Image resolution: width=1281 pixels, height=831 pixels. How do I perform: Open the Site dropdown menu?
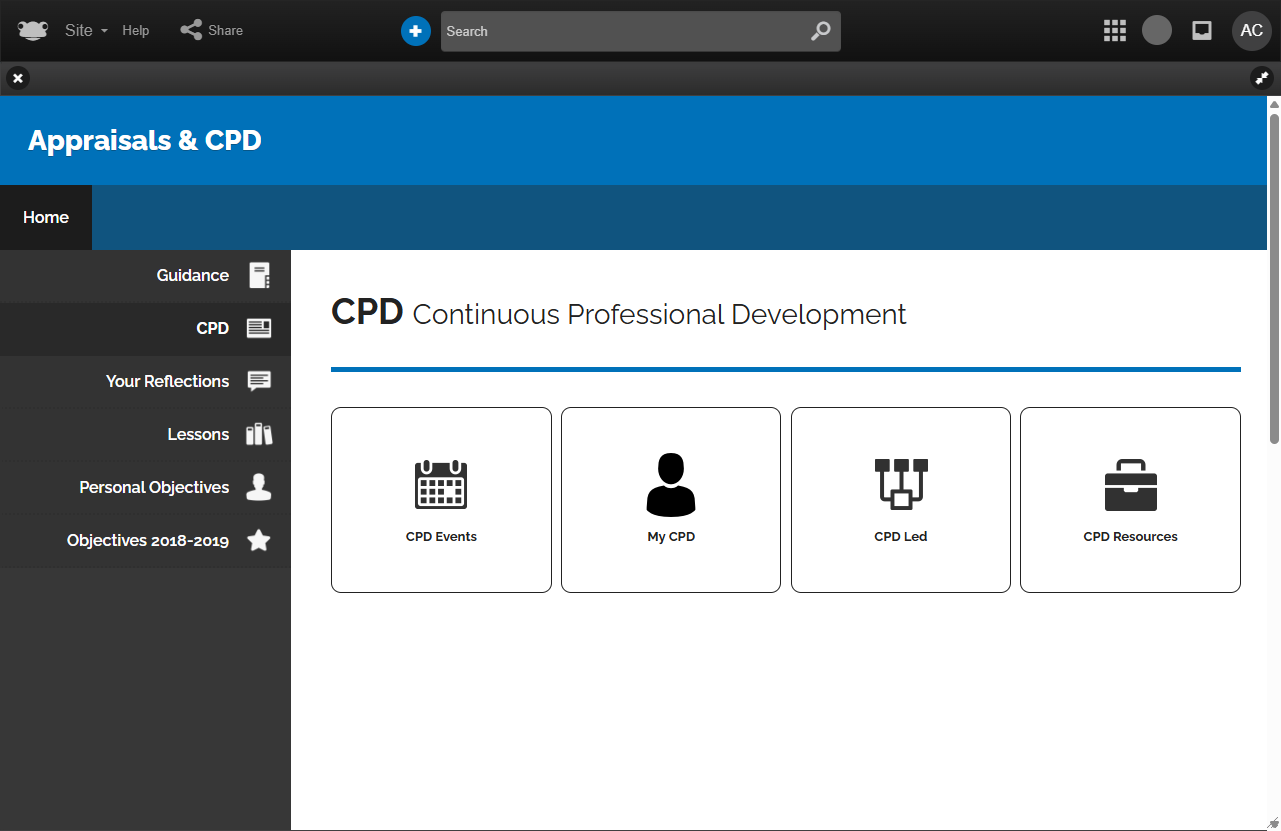click(x=85, y=30)
